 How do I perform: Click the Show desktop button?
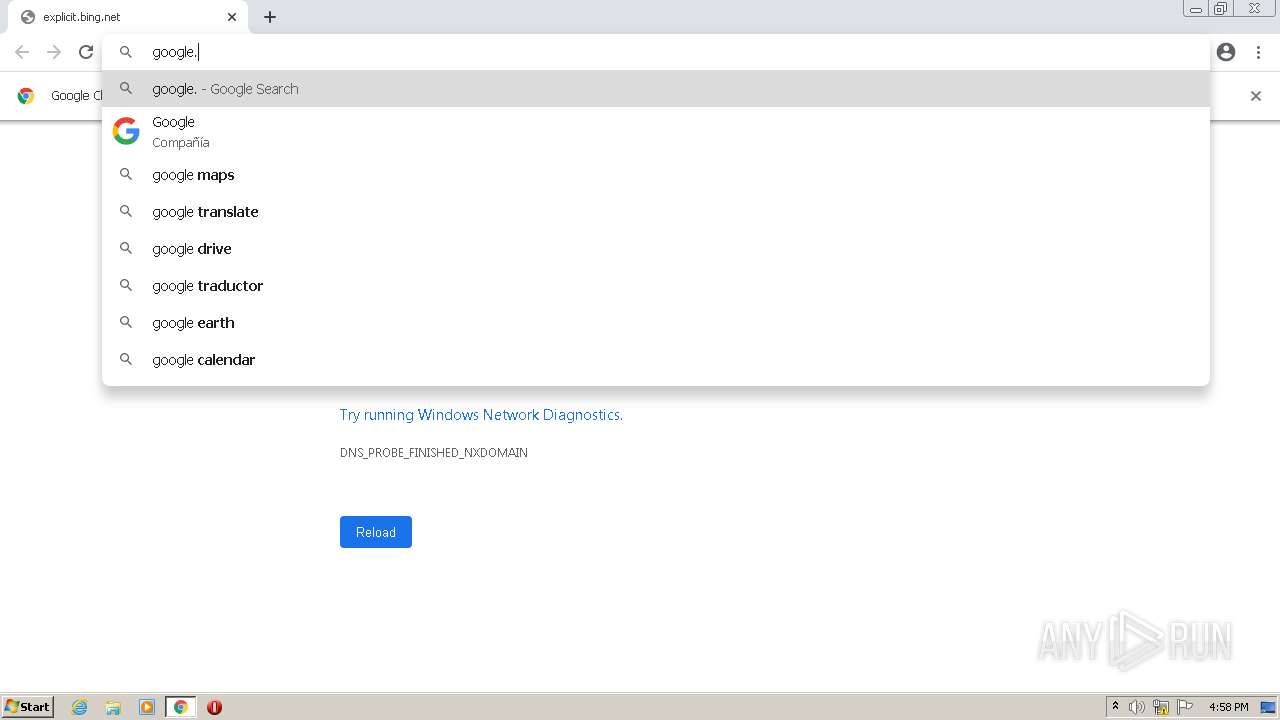(1269, 707)
